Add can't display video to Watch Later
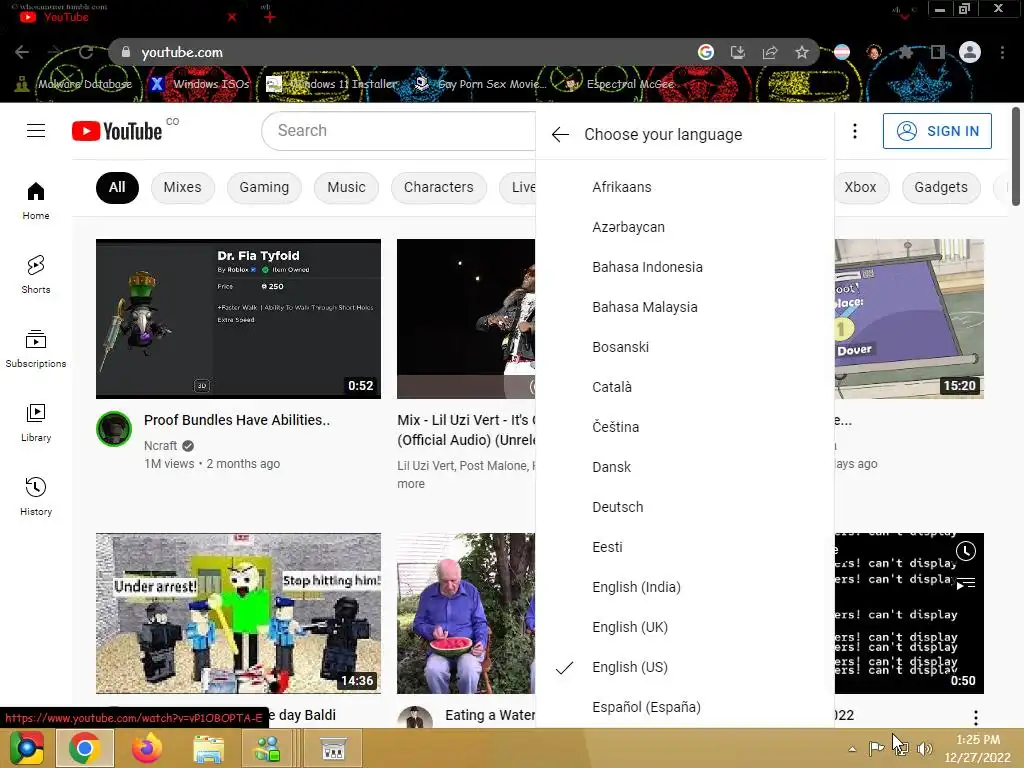This screenshot has height=768, width=1024. tap(966, 551)
